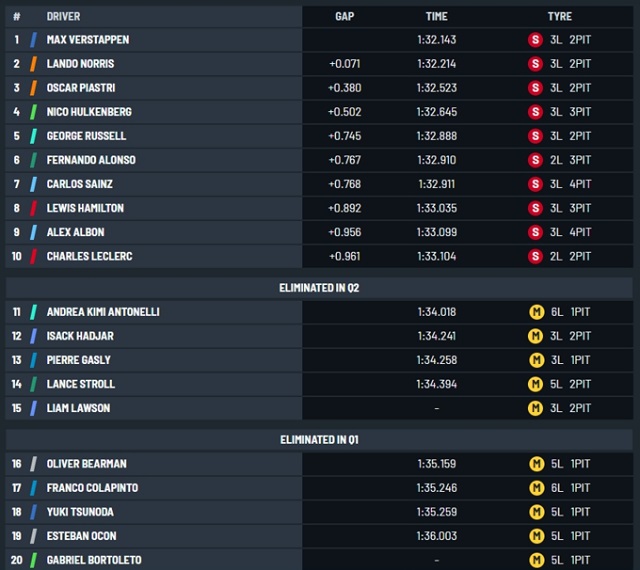
Task: Click Oliver Bearman's medium tyre icon
Action: click(x=535, y=464)
